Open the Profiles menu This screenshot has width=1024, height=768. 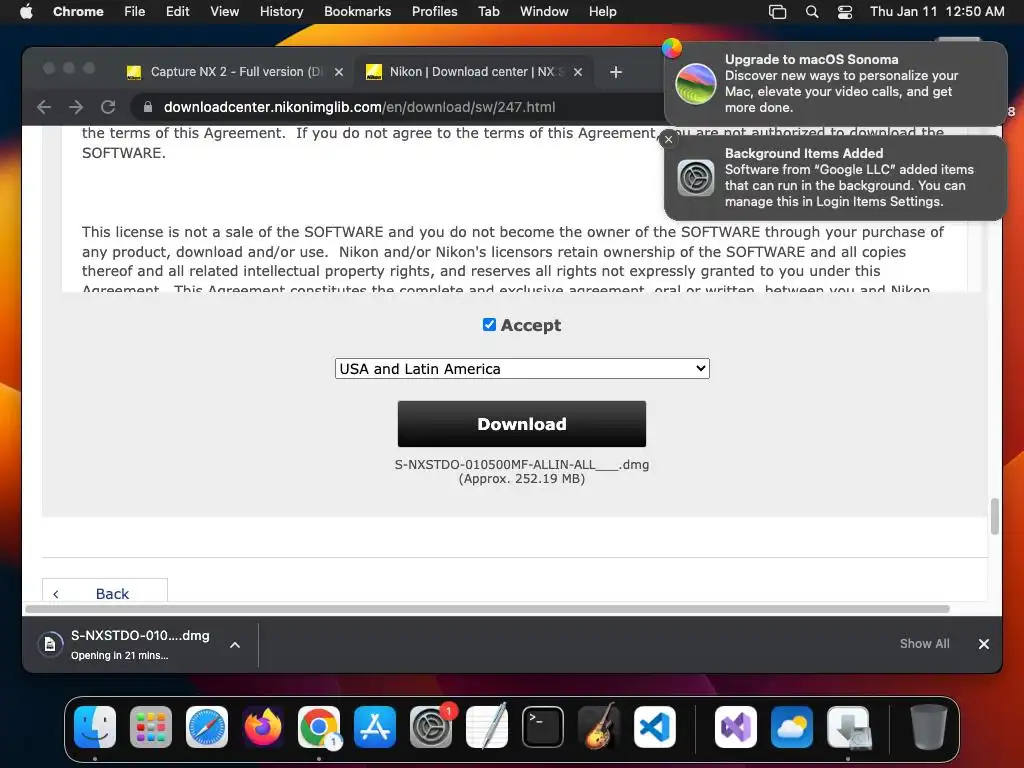[x=434, y=12]
